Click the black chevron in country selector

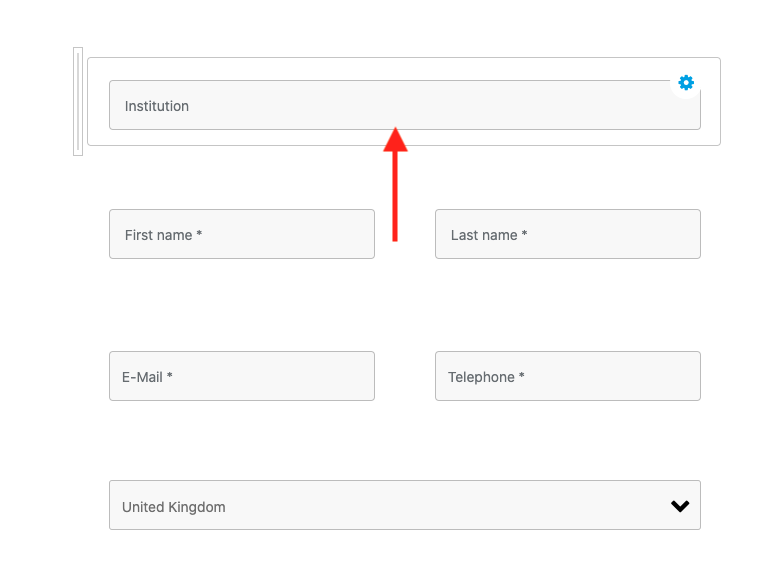(x=680, y=506)
